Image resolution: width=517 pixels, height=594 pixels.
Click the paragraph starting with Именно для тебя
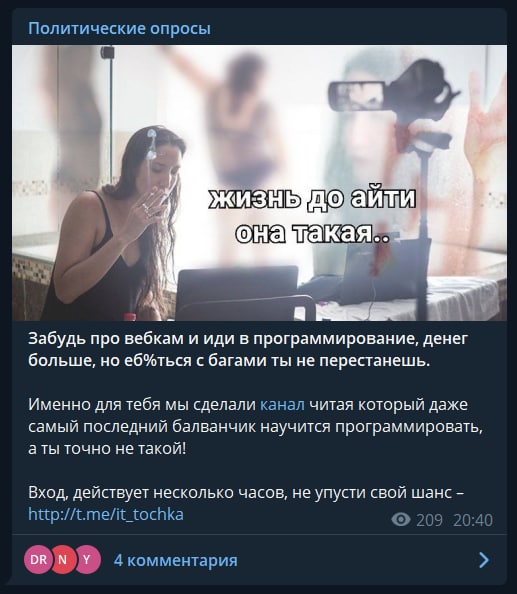(x=256, y=427)
